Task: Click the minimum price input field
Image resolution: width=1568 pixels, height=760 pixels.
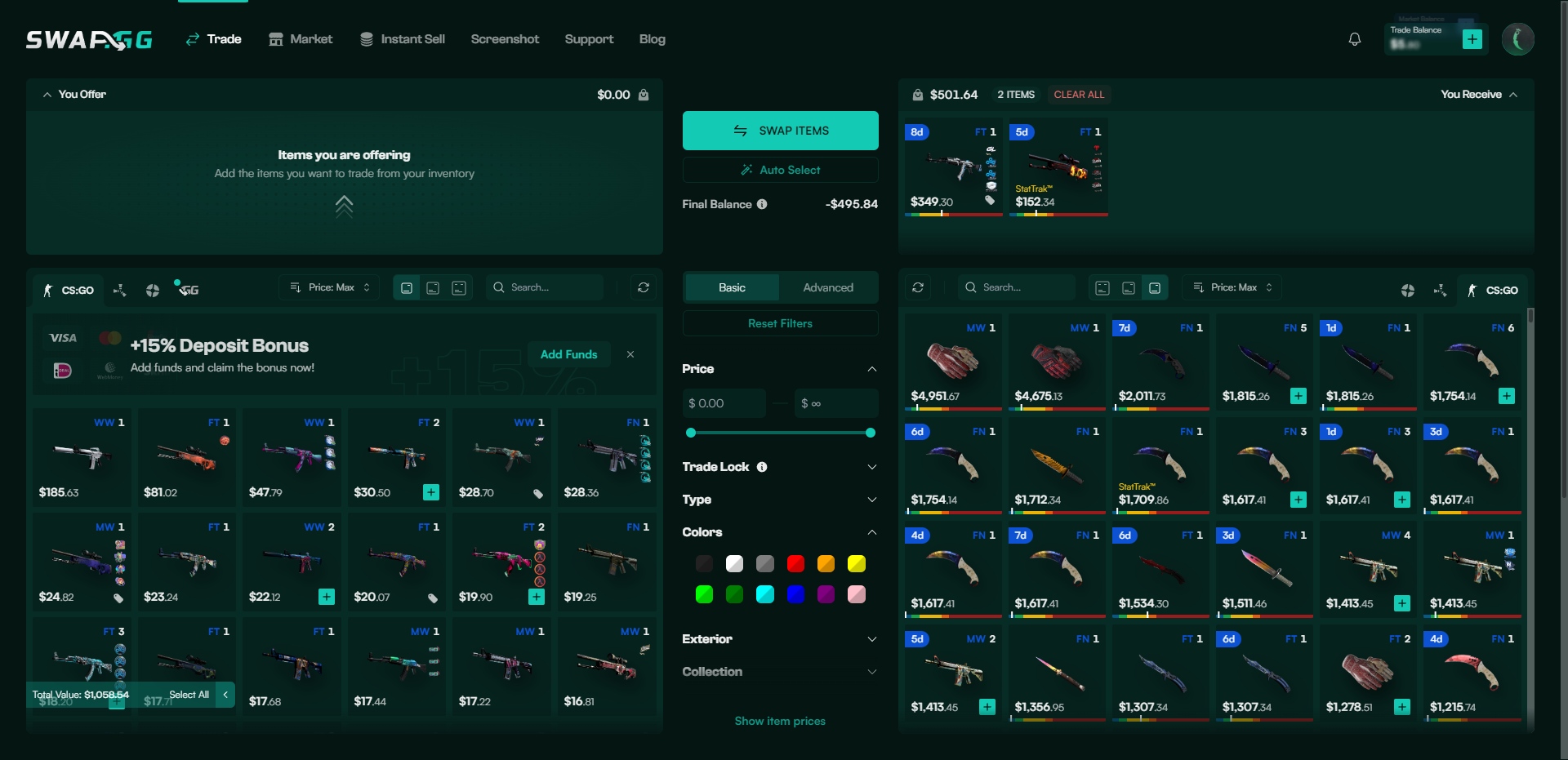Action: point(724,403)
